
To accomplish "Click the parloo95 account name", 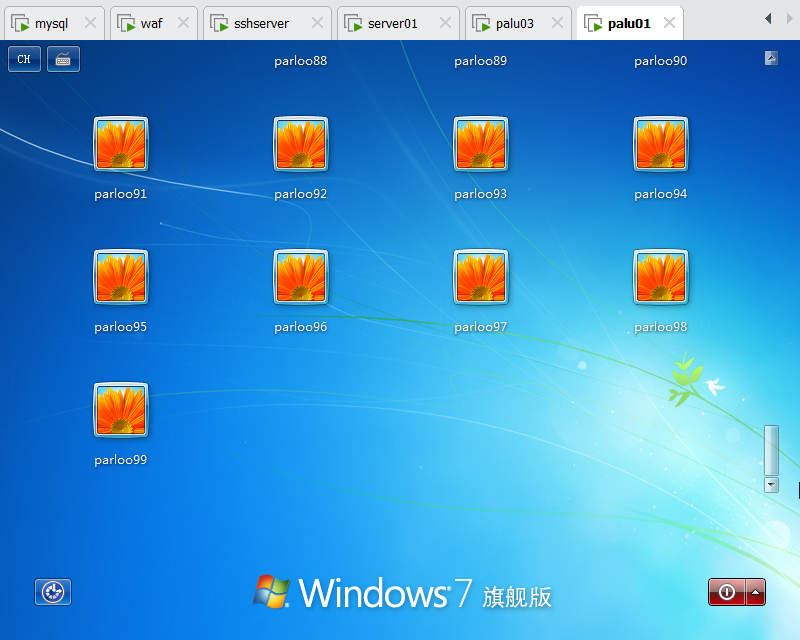I will pyautogui.click(x=121, y=327).
